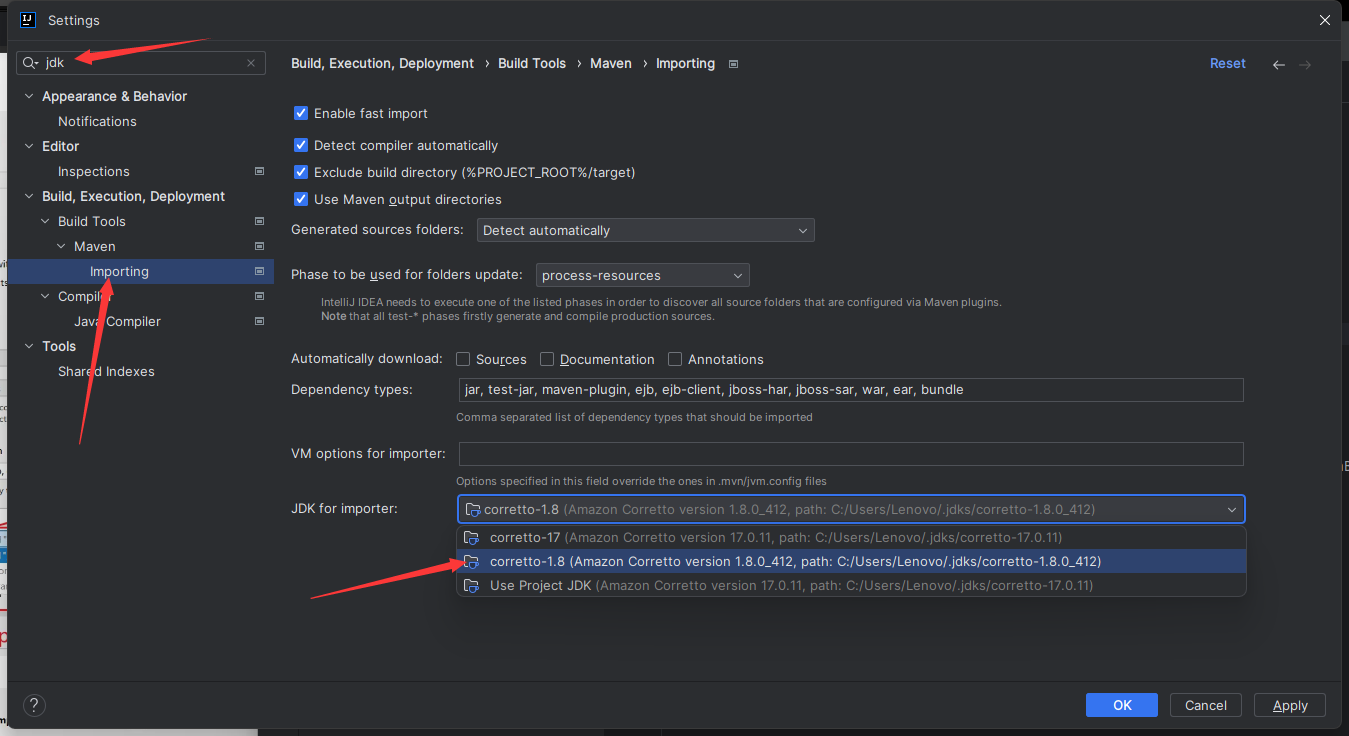Select Use Project JDK option
The width and height of the screenshot is (1349, 736).
[x=851, y=585]
